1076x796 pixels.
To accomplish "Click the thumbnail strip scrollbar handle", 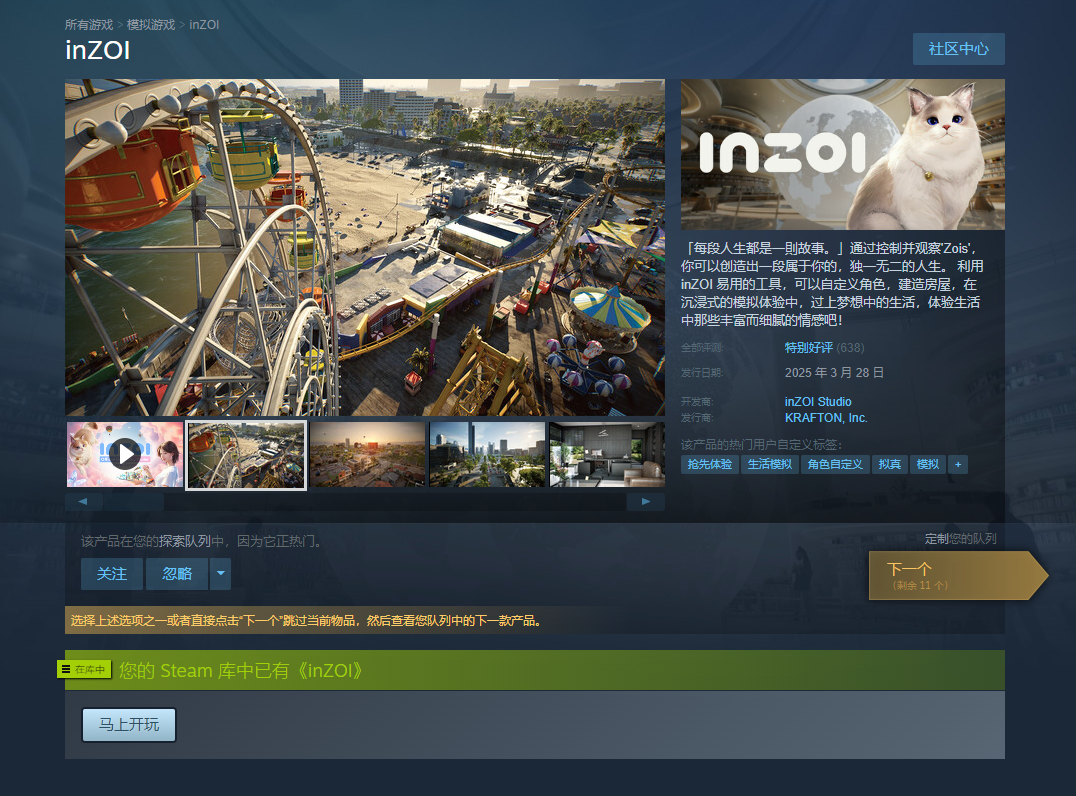I will coord(134,502).
